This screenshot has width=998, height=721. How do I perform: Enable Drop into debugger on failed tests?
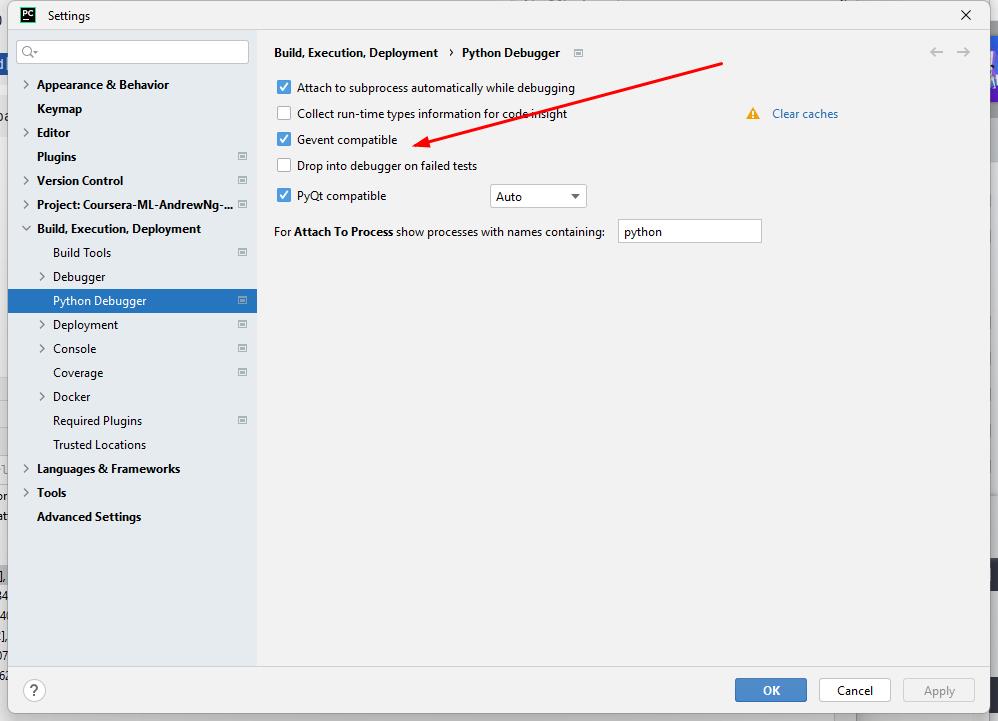284,165
